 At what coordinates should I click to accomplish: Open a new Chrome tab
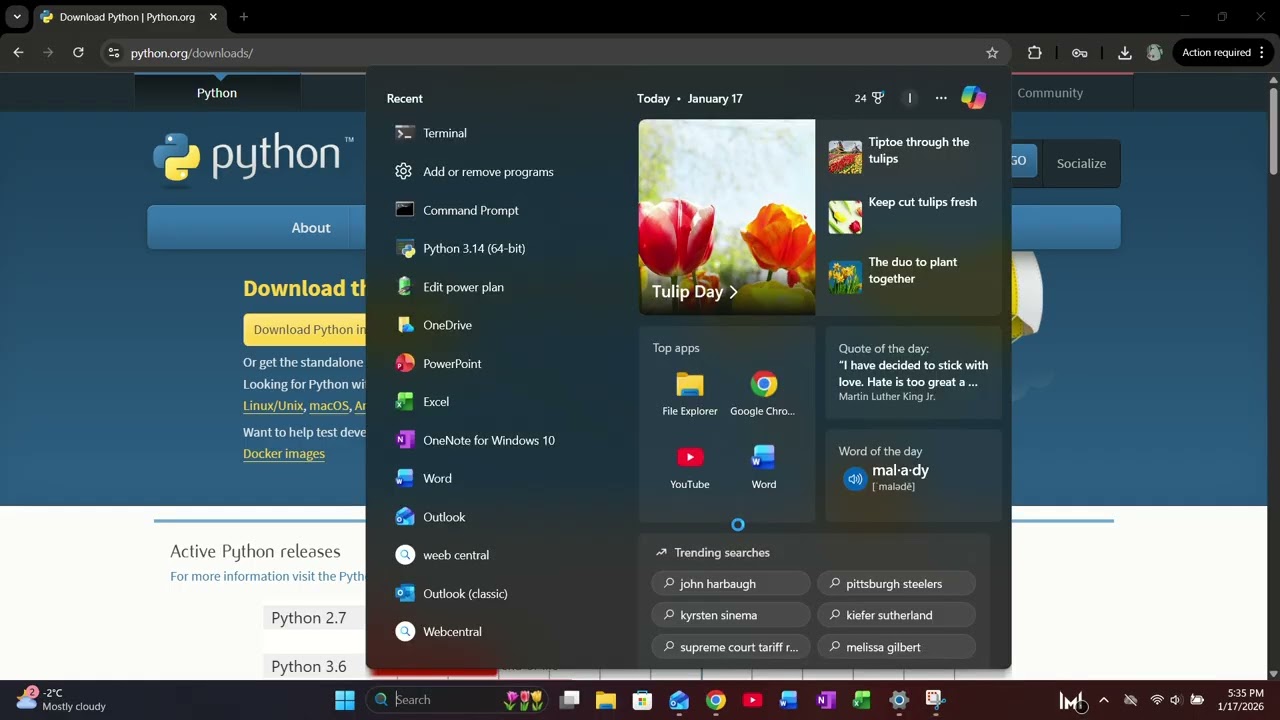pos(243,17)
